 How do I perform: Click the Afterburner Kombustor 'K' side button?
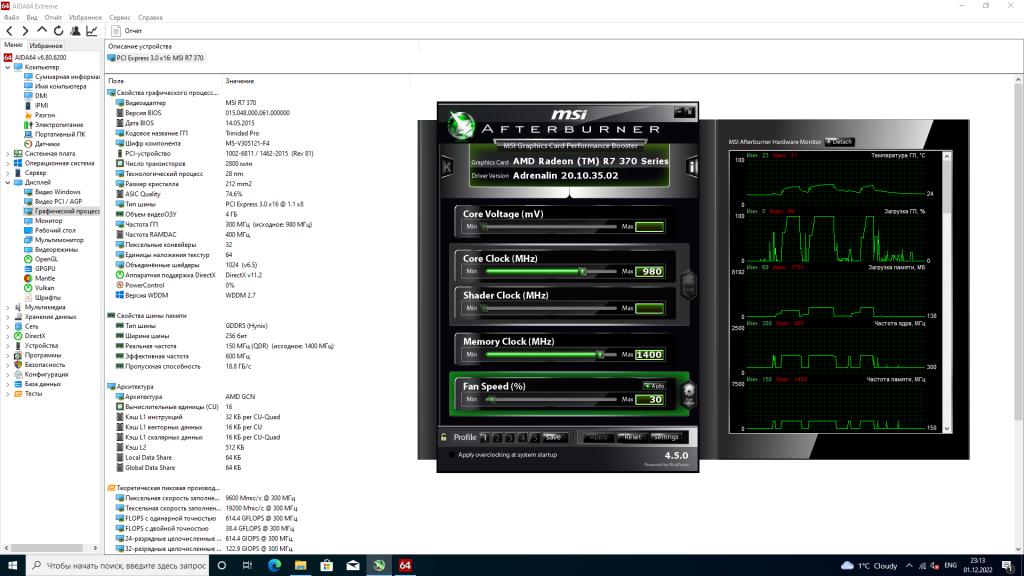click(447, 166)
